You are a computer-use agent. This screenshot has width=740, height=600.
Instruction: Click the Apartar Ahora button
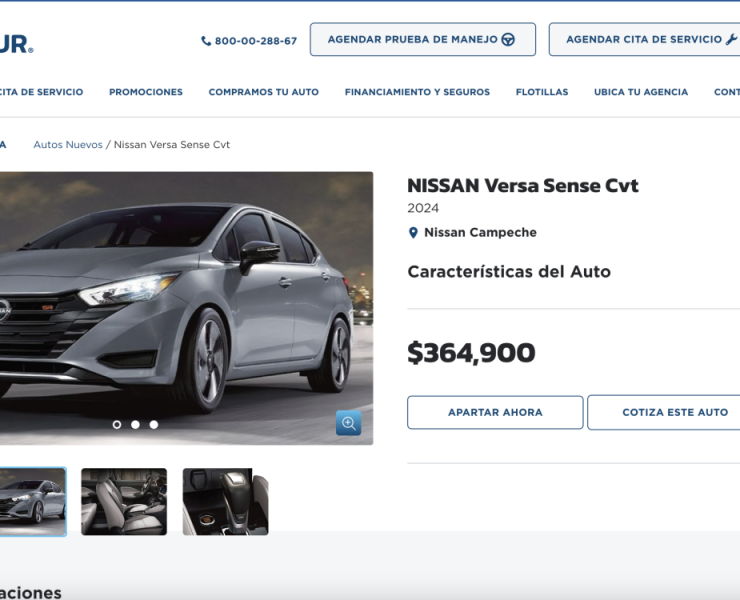coord(495,413)
